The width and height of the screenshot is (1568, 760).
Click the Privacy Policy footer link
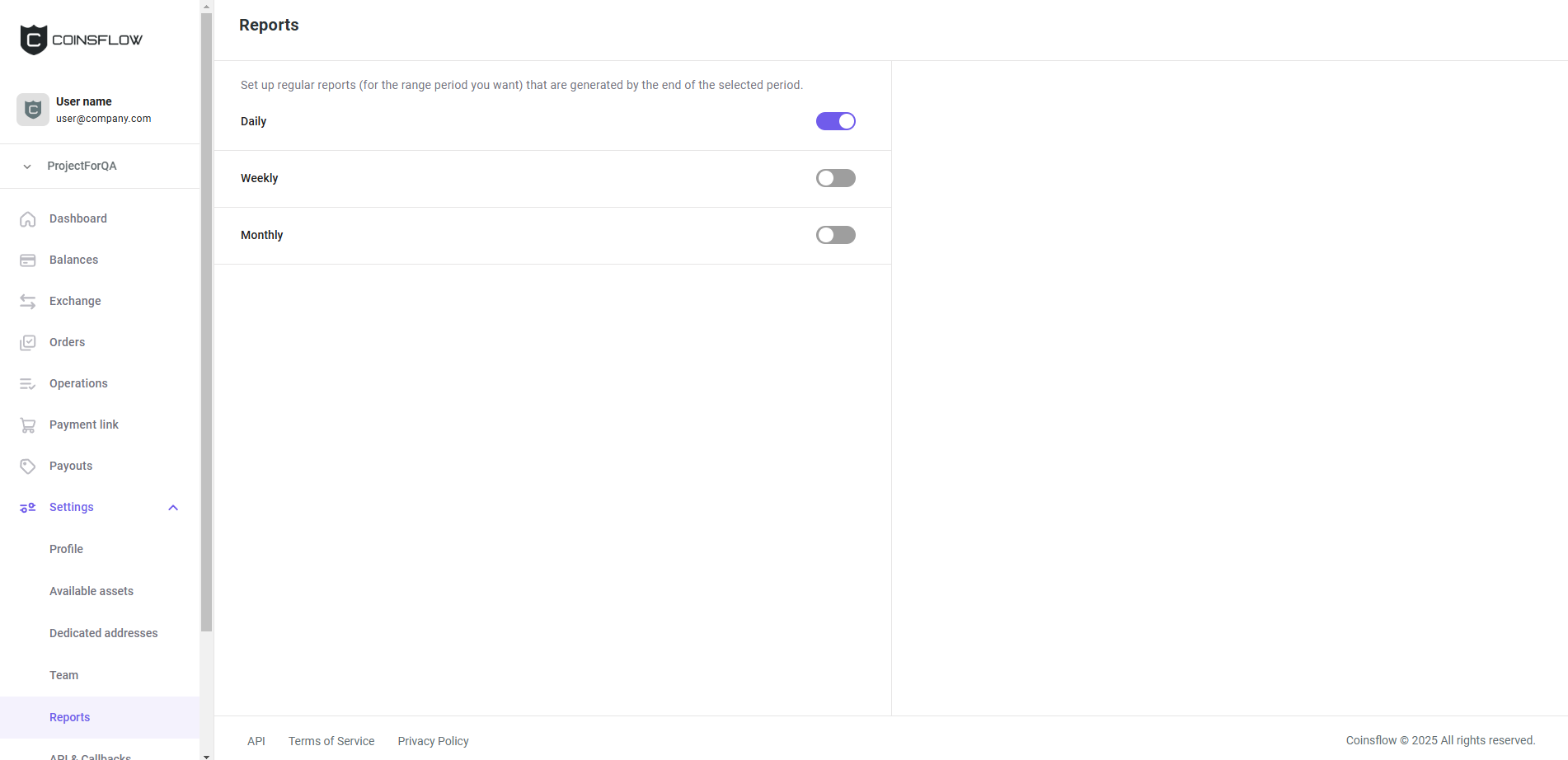[x=433, y=741]
